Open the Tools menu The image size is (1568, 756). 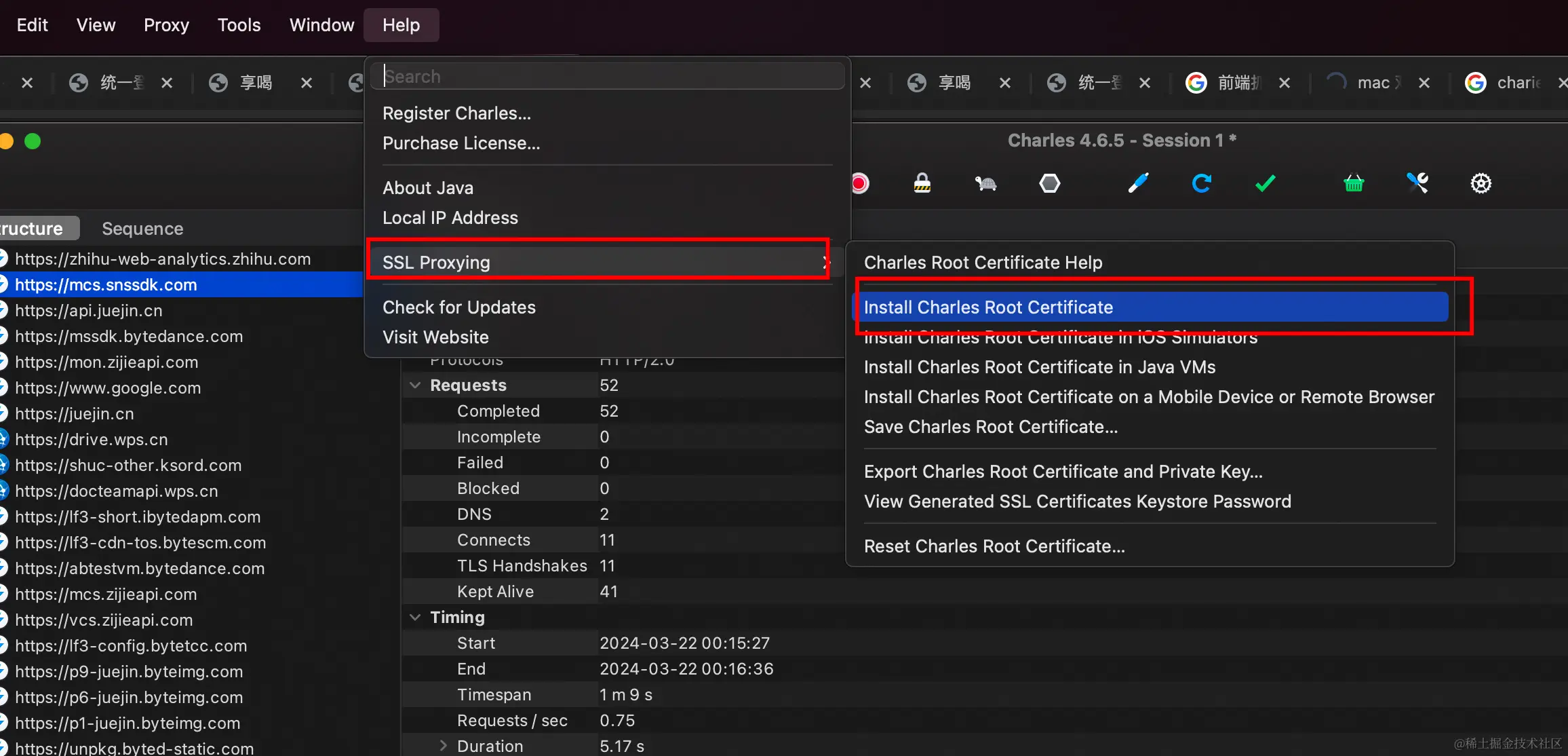[239, 25]
